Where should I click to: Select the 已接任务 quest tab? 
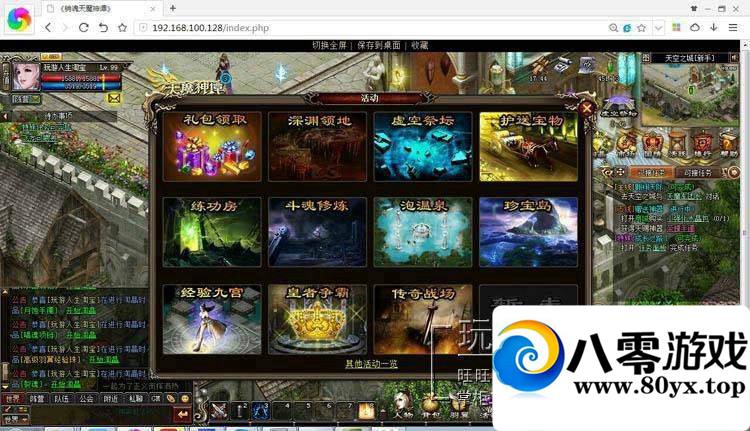click(651, 173)
